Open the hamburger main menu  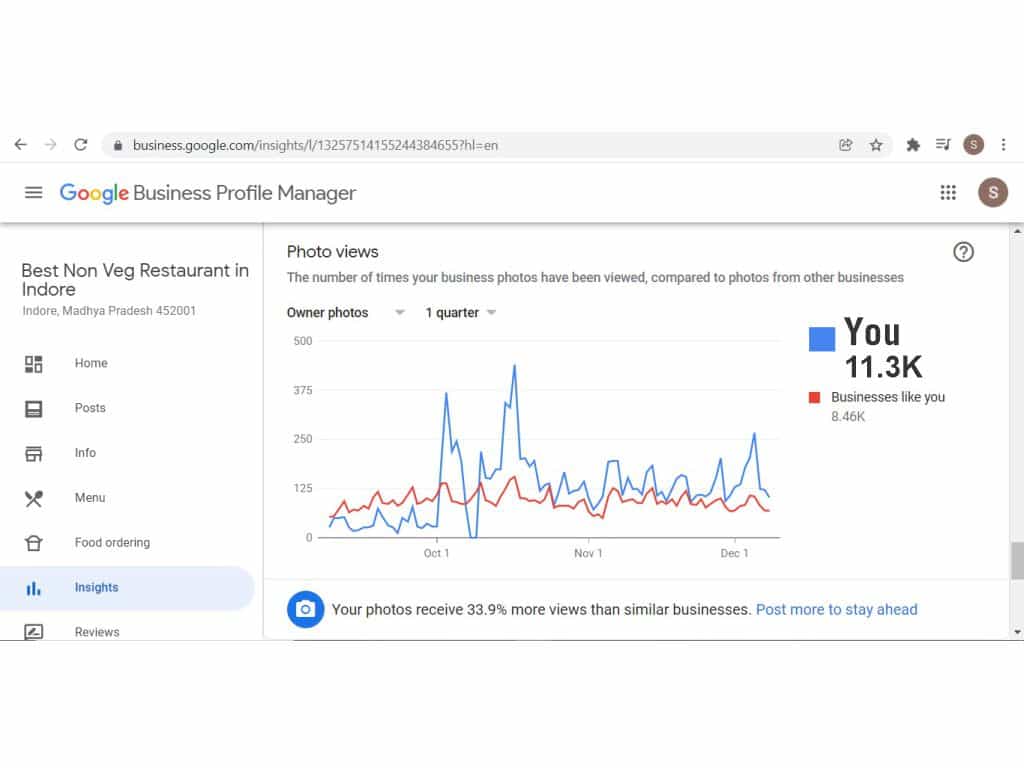pos(34,193)
